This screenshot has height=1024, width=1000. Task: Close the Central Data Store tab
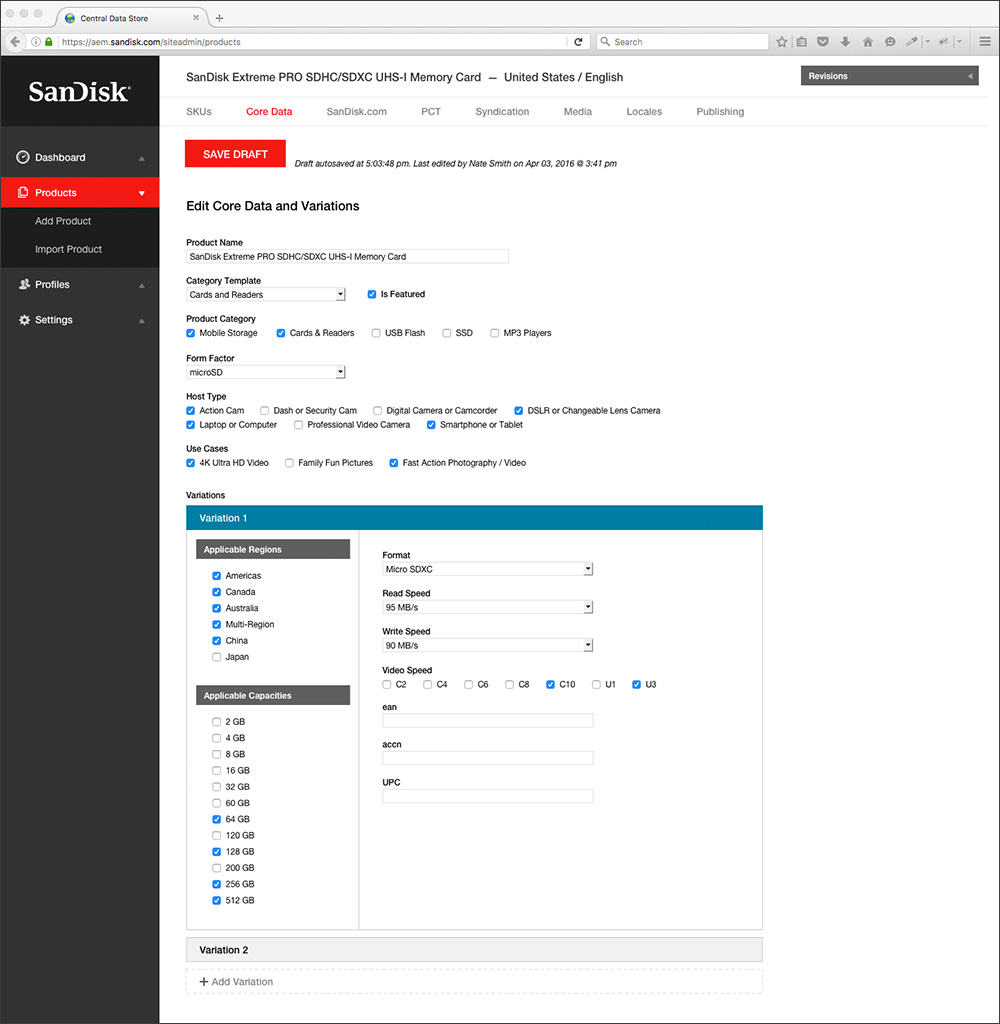[196, 18]
